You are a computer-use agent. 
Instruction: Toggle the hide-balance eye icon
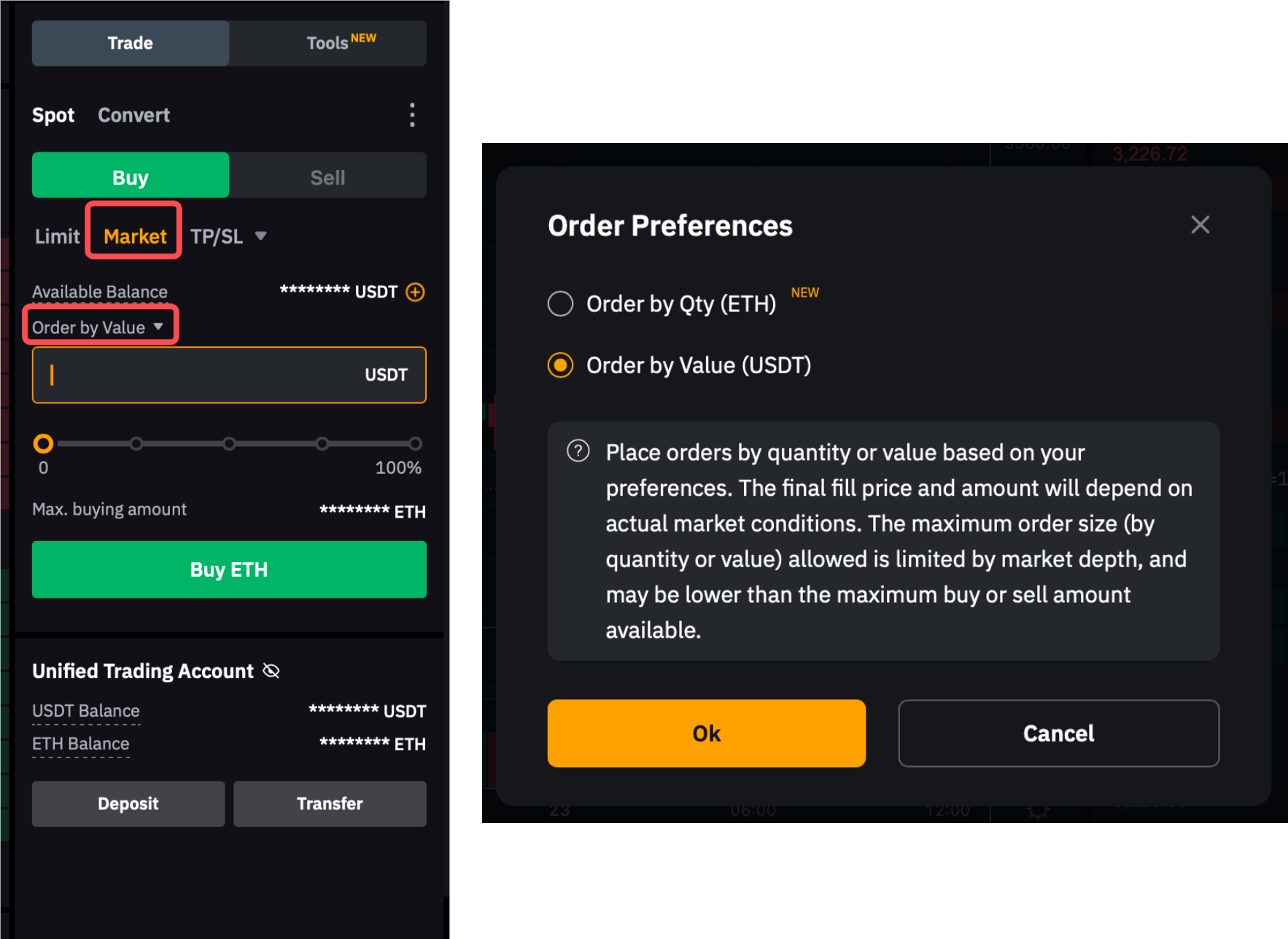(271, 671)
